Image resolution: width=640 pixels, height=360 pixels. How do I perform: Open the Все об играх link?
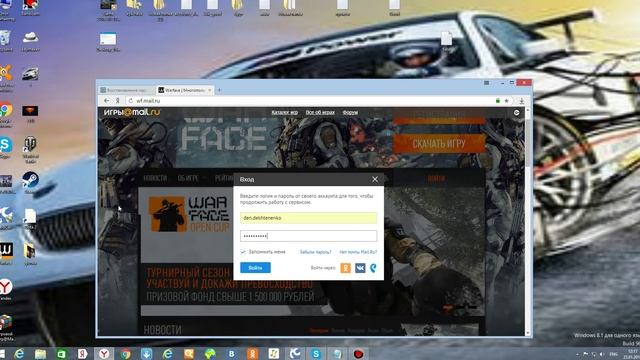coord(320,112)
